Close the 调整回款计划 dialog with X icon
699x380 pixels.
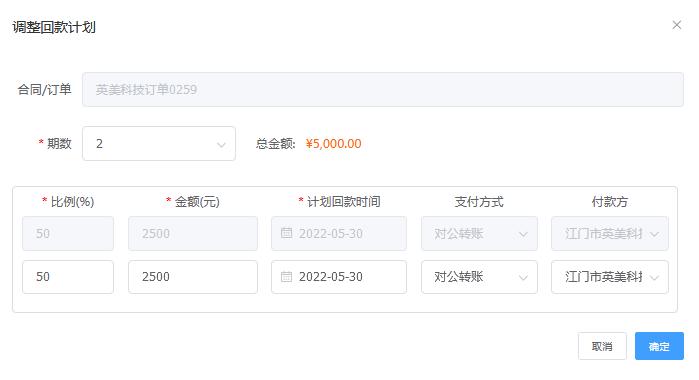pyautogui.click(x=676, y=25)
